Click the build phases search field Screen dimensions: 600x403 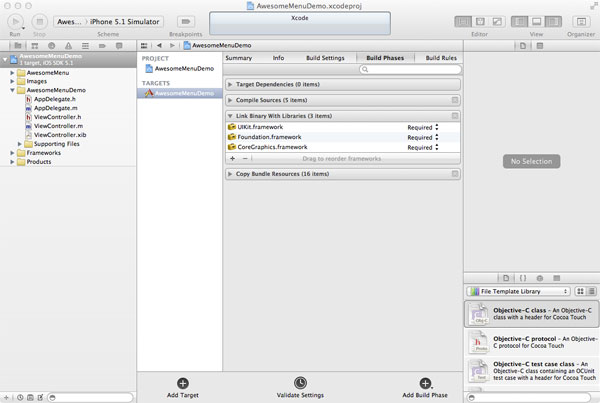click(410, 69)
